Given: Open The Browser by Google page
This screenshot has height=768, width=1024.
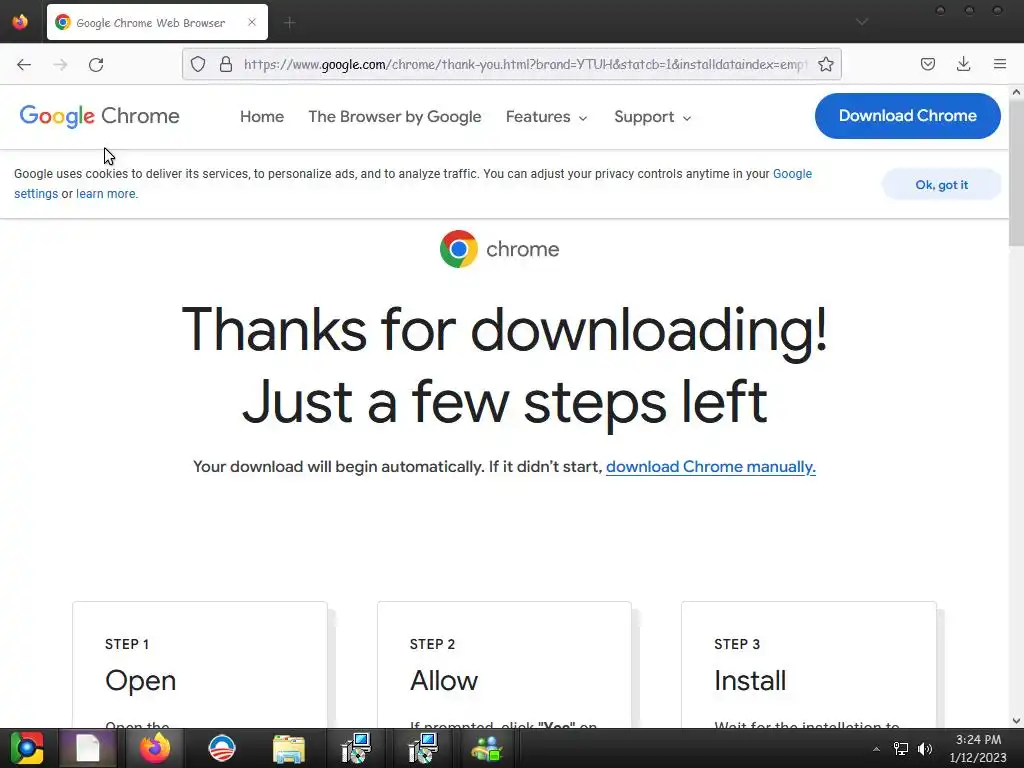Looking at the screenshot, I should (x=394, y=117).
